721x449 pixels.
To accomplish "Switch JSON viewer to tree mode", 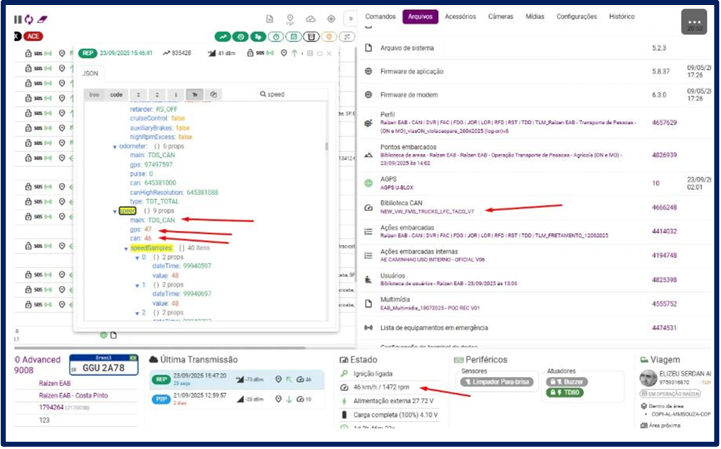I will coord(94,94).
